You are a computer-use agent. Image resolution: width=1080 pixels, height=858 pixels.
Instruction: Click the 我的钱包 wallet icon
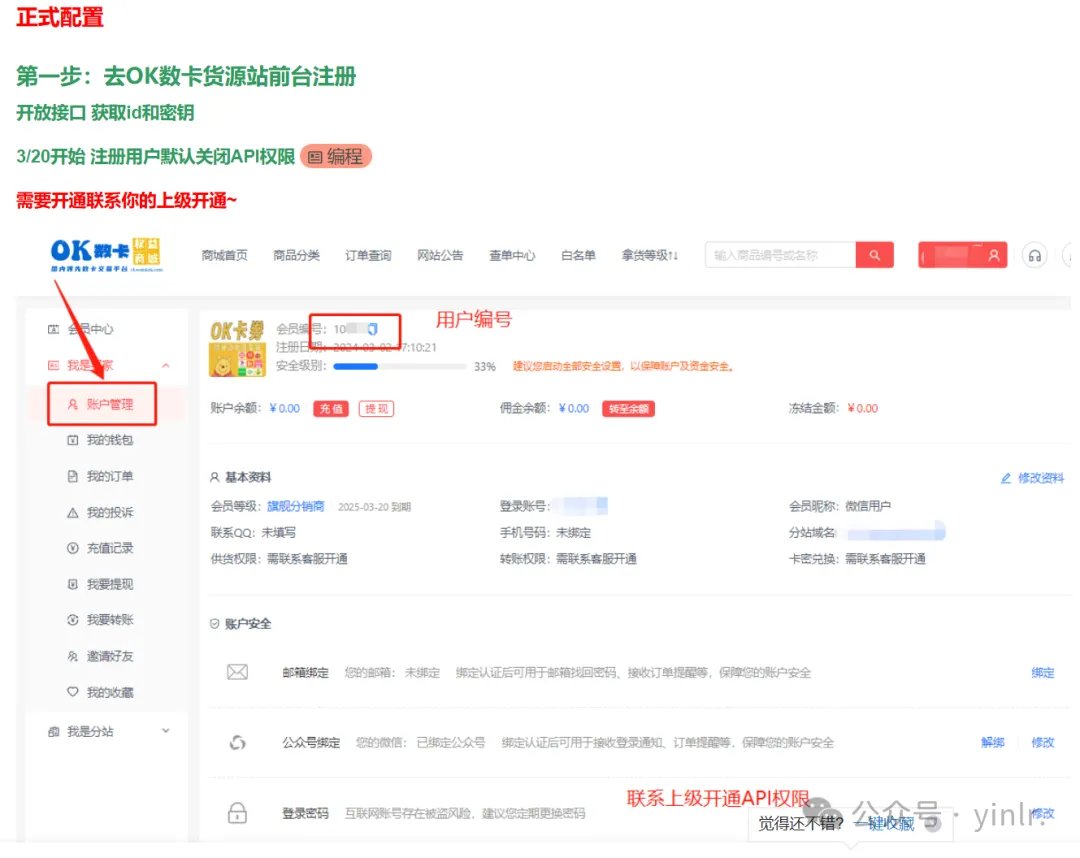[72, 440]
